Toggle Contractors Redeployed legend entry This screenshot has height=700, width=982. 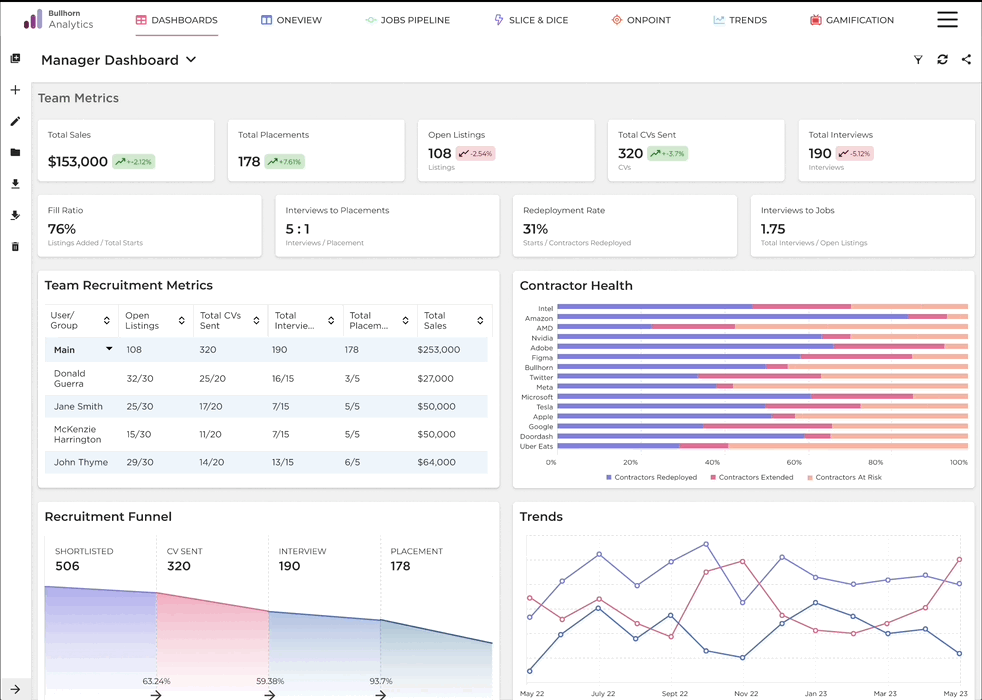pos(651,477)
